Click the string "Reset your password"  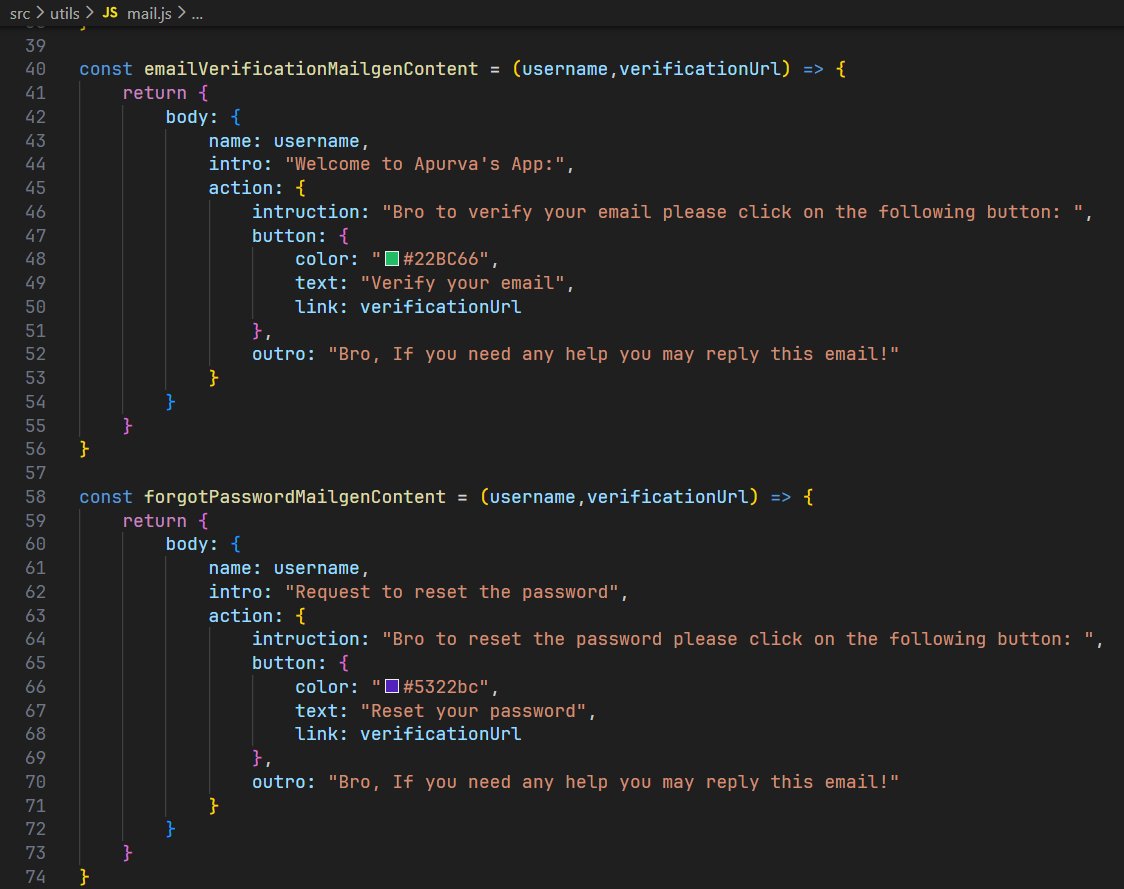tap(473, 711)
